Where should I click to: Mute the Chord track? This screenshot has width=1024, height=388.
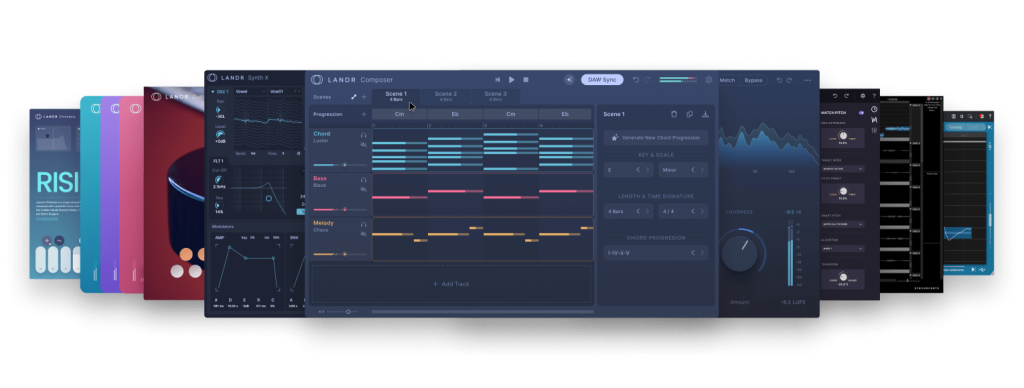(x=364, y=144)
